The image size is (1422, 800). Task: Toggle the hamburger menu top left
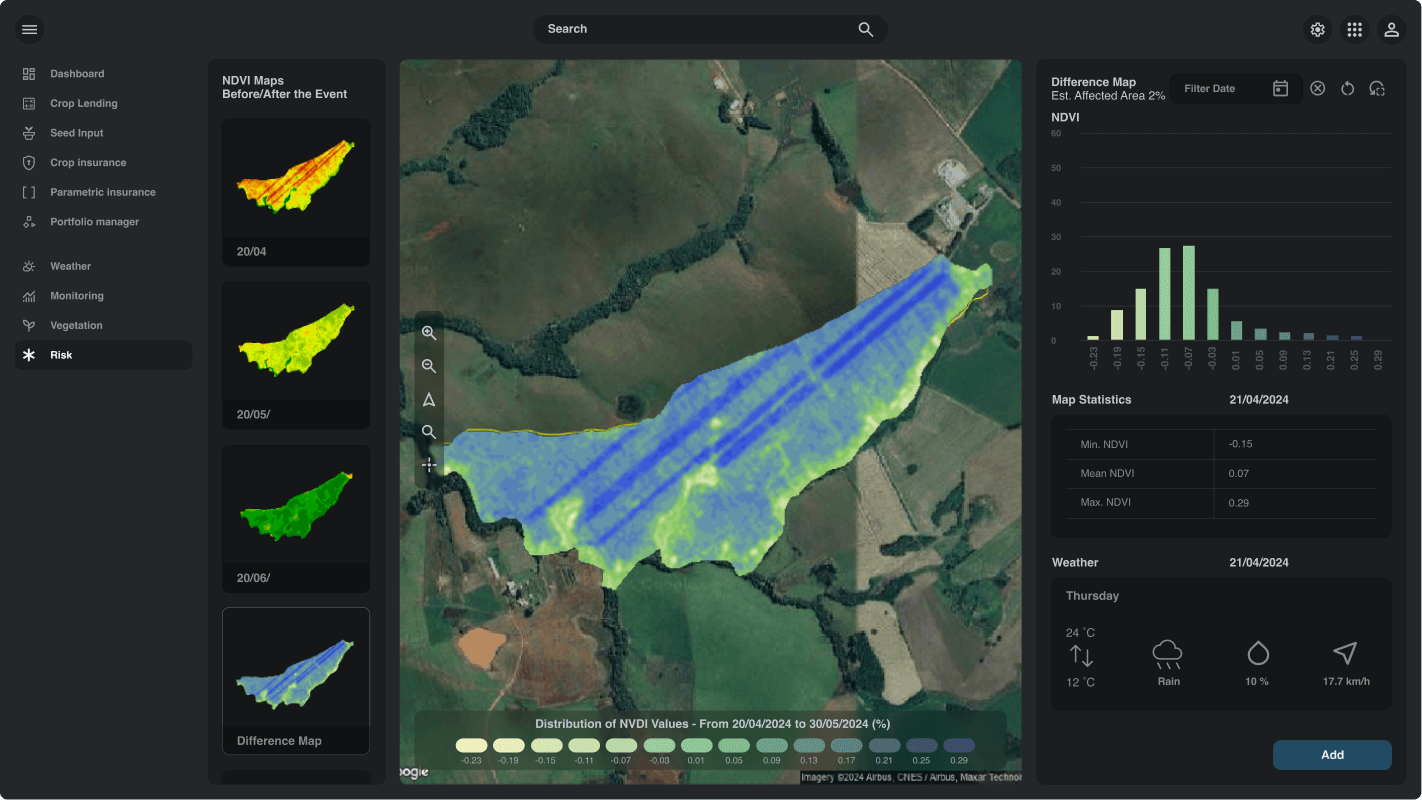point(29,29)
